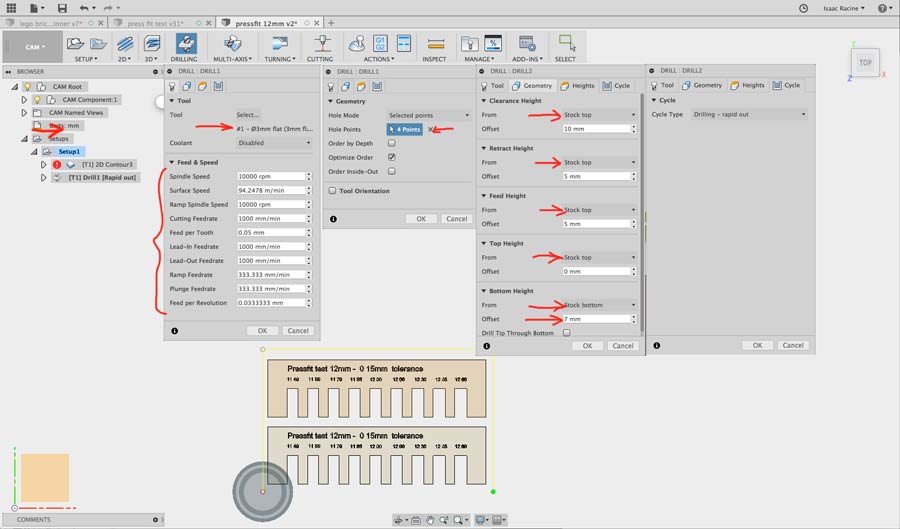Enable the Order by Depth checkbox
The width and height of the screenshot is (900, 529).
pos(391,143)
